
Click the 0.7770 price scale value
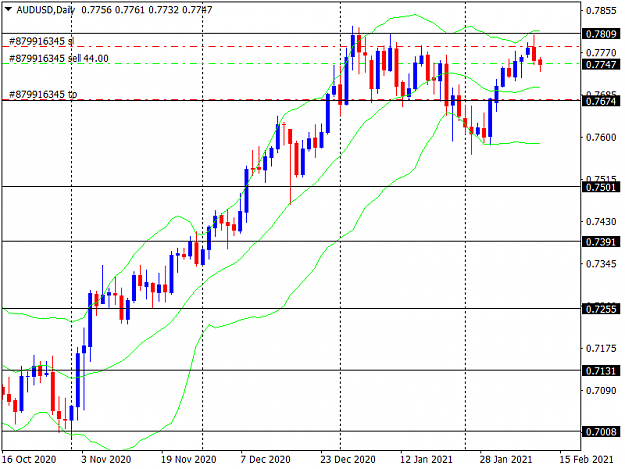point(601,53)
